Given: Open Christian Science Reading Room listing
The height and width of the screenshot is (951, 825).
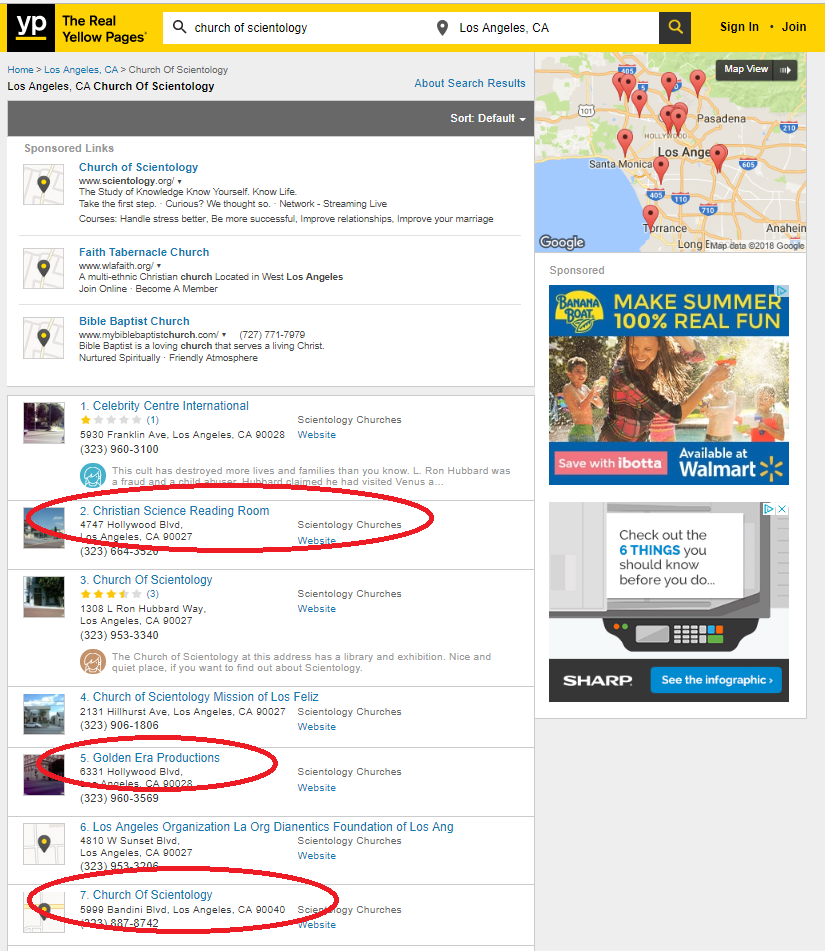Looking at the screenshot, I should [175, 511].
